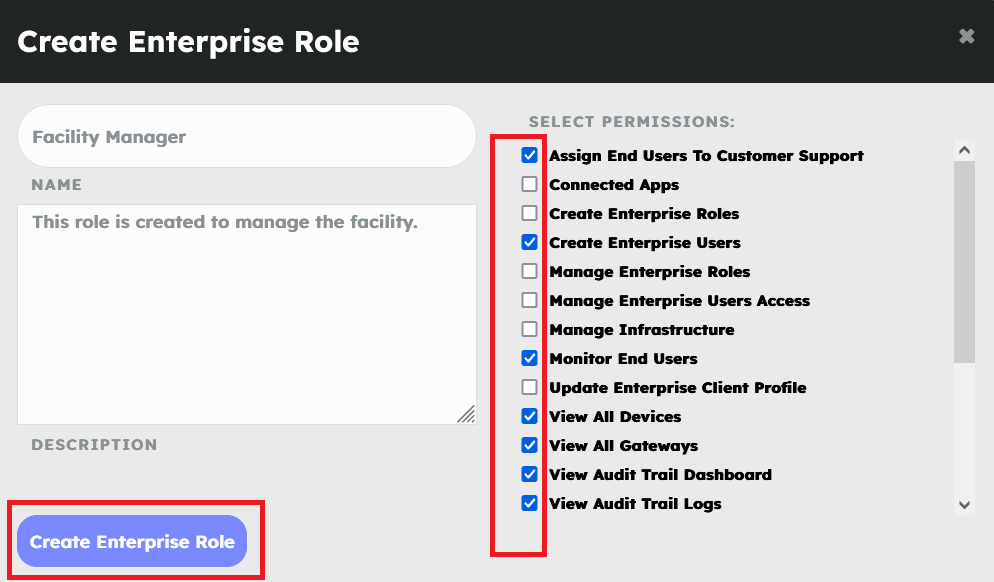994x582 pixels.
Task: Deselect the View All Gateways checkbox
Action: pos(530,446)
